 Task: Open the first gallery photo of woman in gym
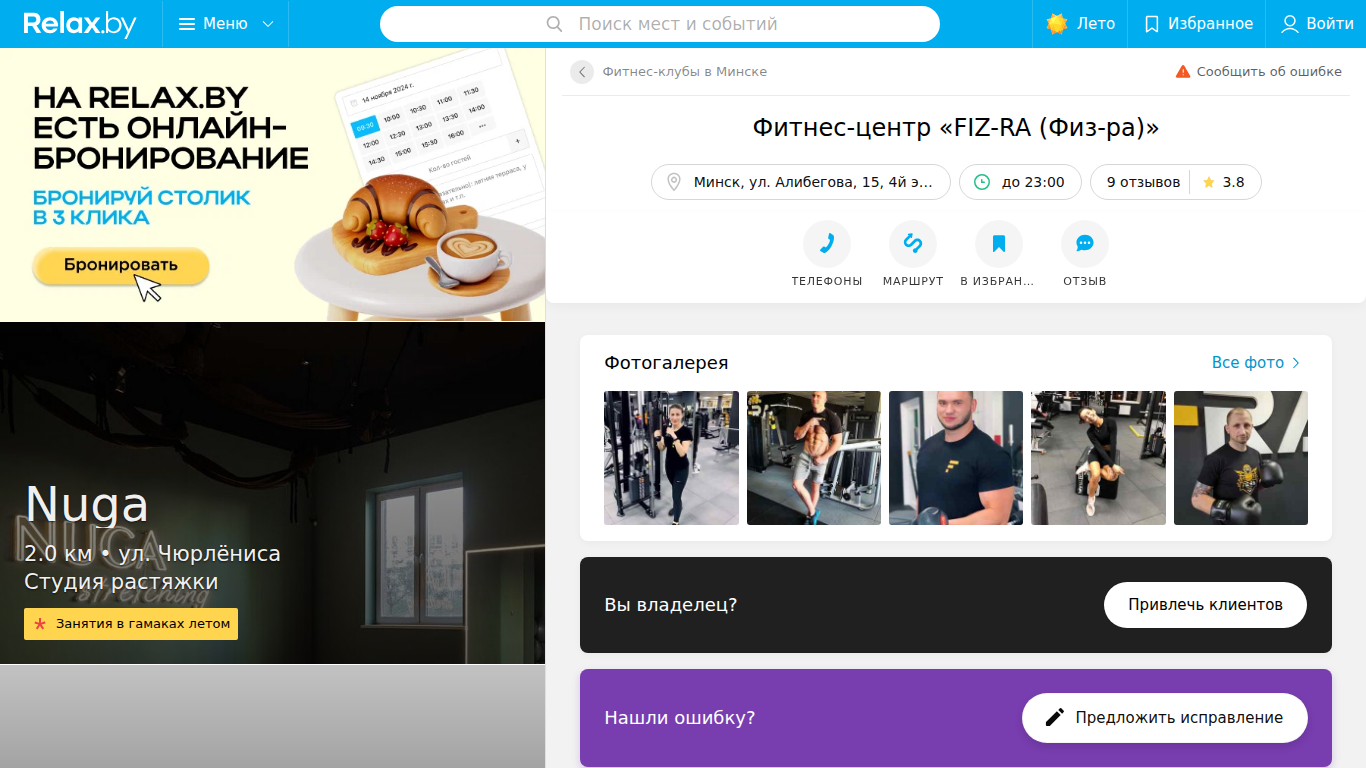(x=672, y=458)
